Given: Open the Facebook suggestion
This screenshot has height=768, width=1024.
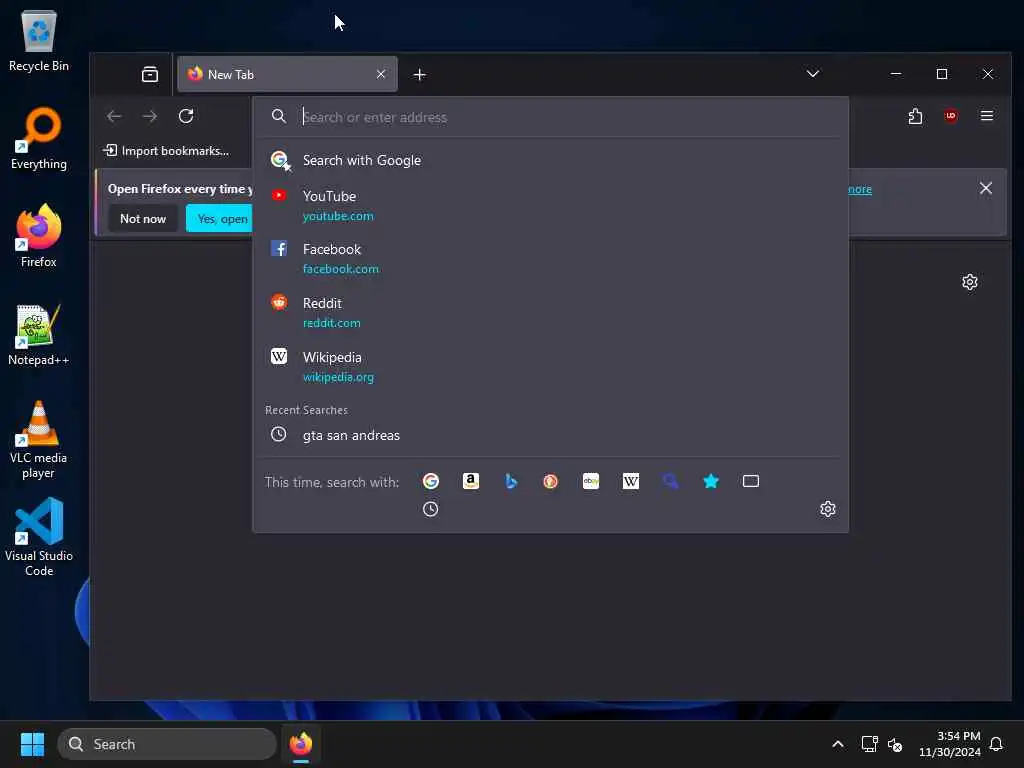Looking at the screenshot, I should click(x=550, y=259).
